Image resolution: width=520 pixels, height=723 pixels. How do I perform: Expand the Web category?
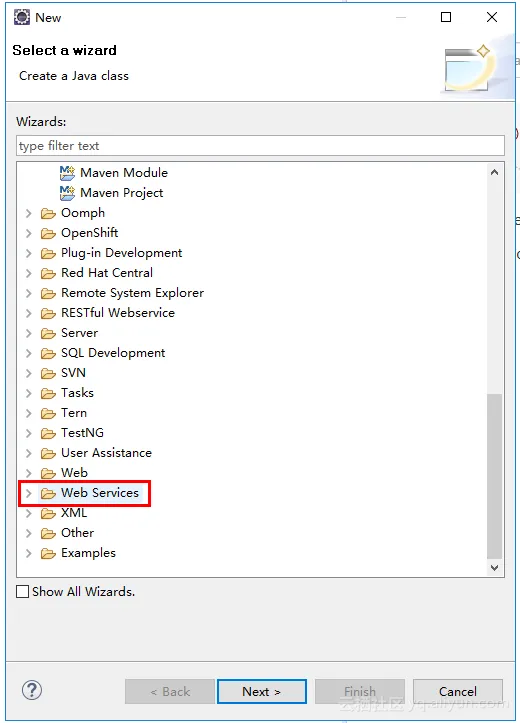pyautogui.click(x=29, y=473)
